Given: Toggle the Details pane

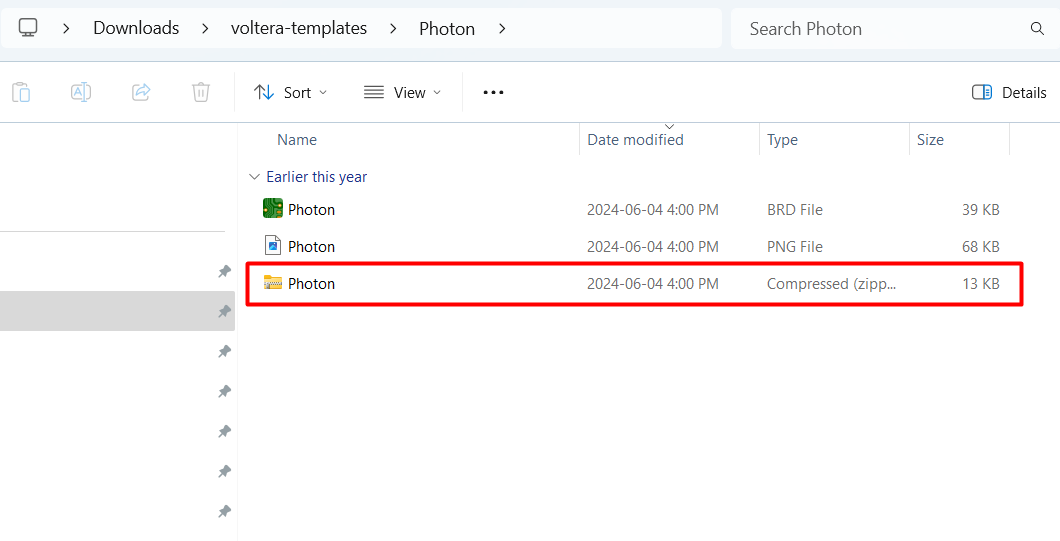Looking at the screenshot, I should point(1009,93).
